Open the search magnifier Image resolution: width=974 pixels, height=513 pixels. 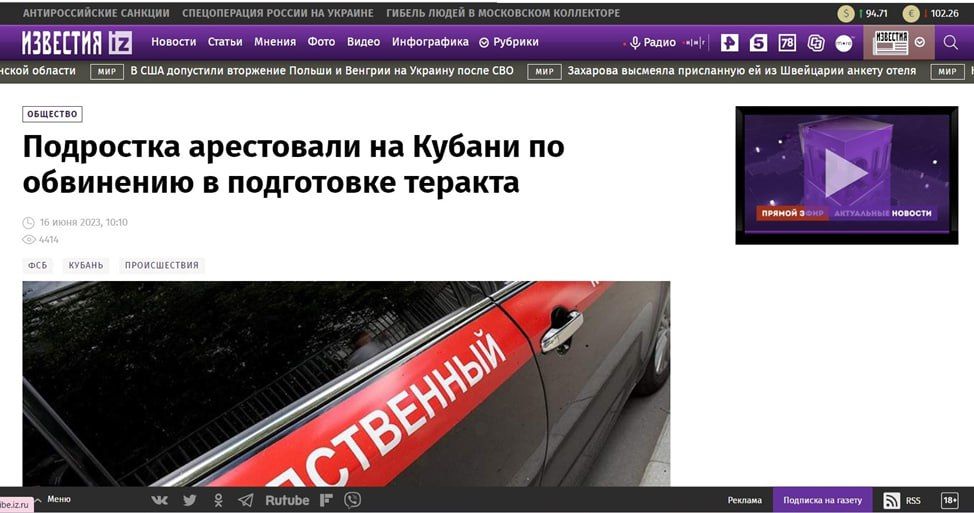point(950,42)
